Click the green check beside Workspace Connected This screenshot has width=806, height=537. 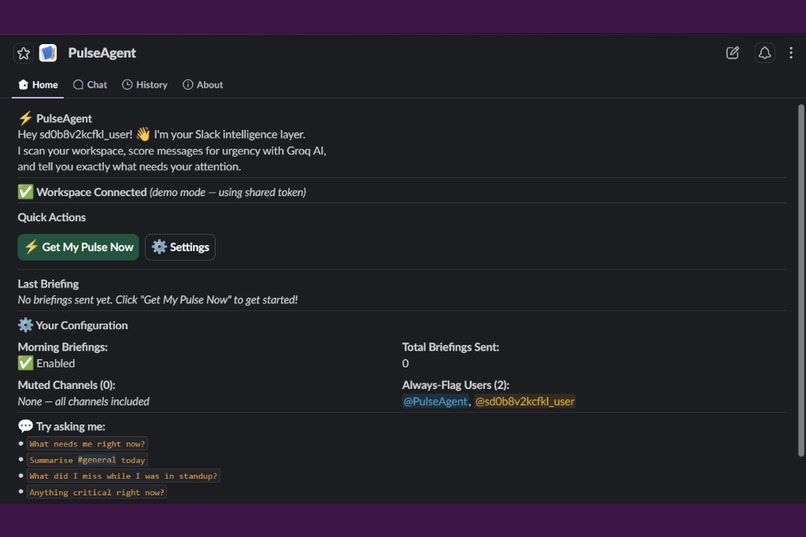tap(25, 192)
